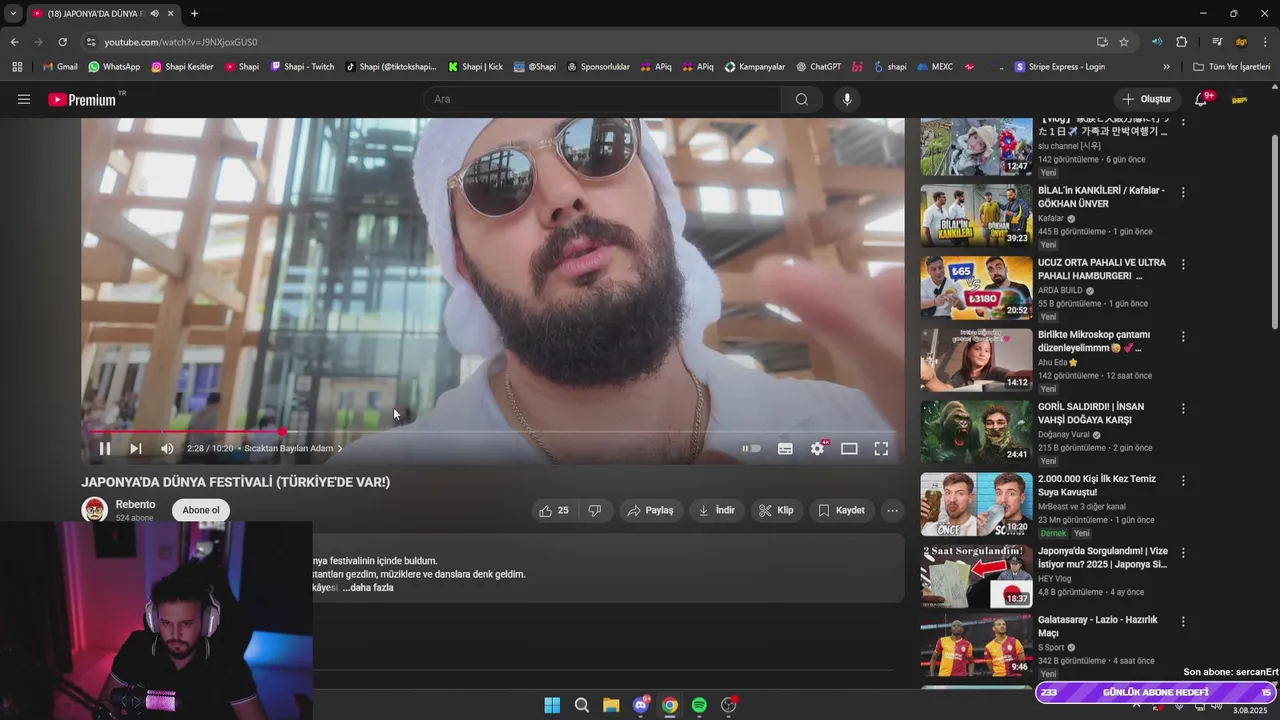
Task: Click the search magnifier button
Action: tap(801, 99)
